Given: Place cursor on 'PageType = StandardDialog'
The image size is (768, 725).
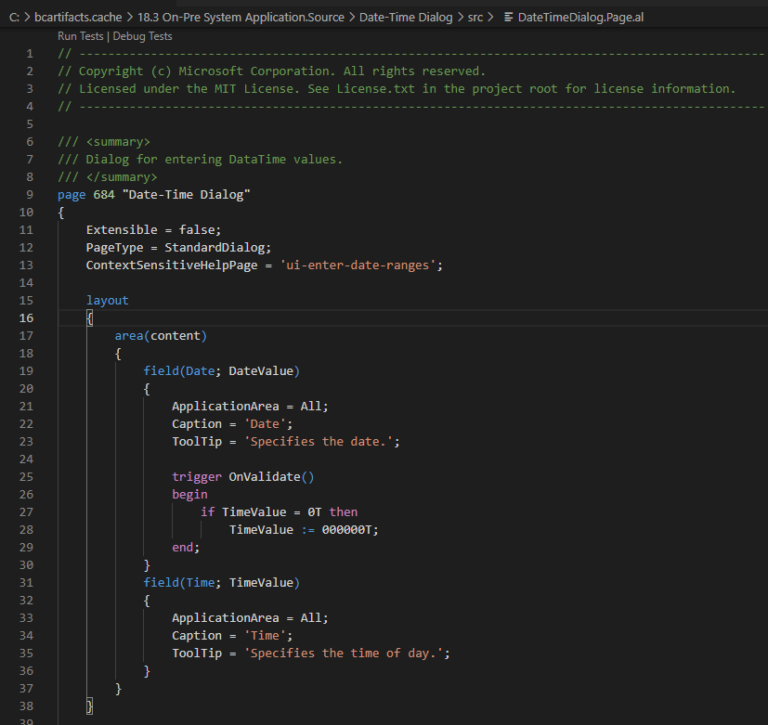Looking at the screenshot, I should point(178,247).
